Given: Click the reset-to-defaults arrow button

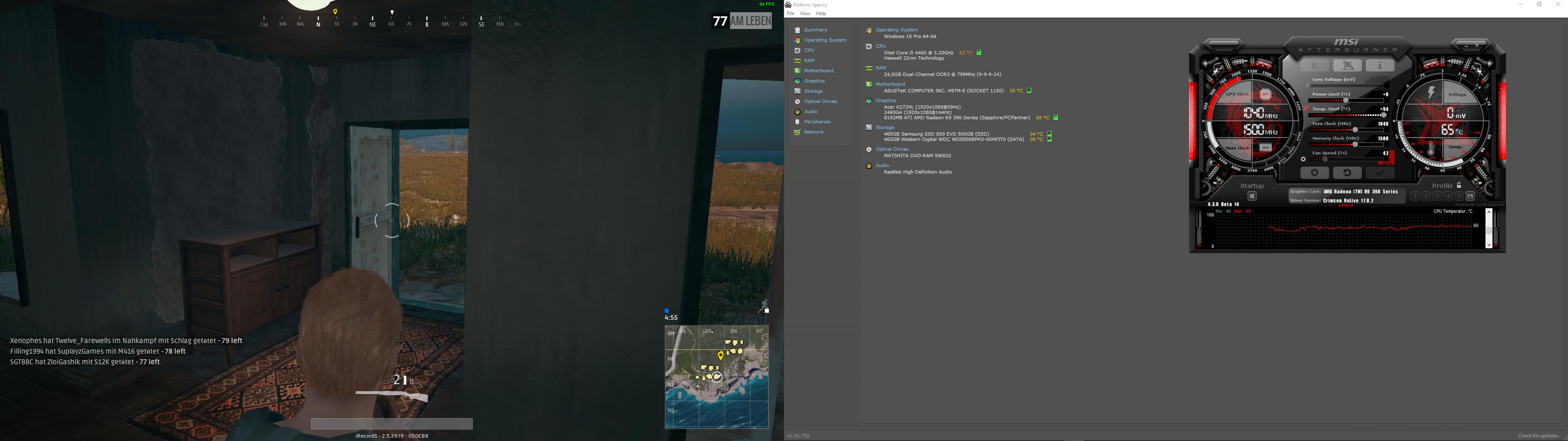Looking at the screenshot, I should pos(1347,174).
